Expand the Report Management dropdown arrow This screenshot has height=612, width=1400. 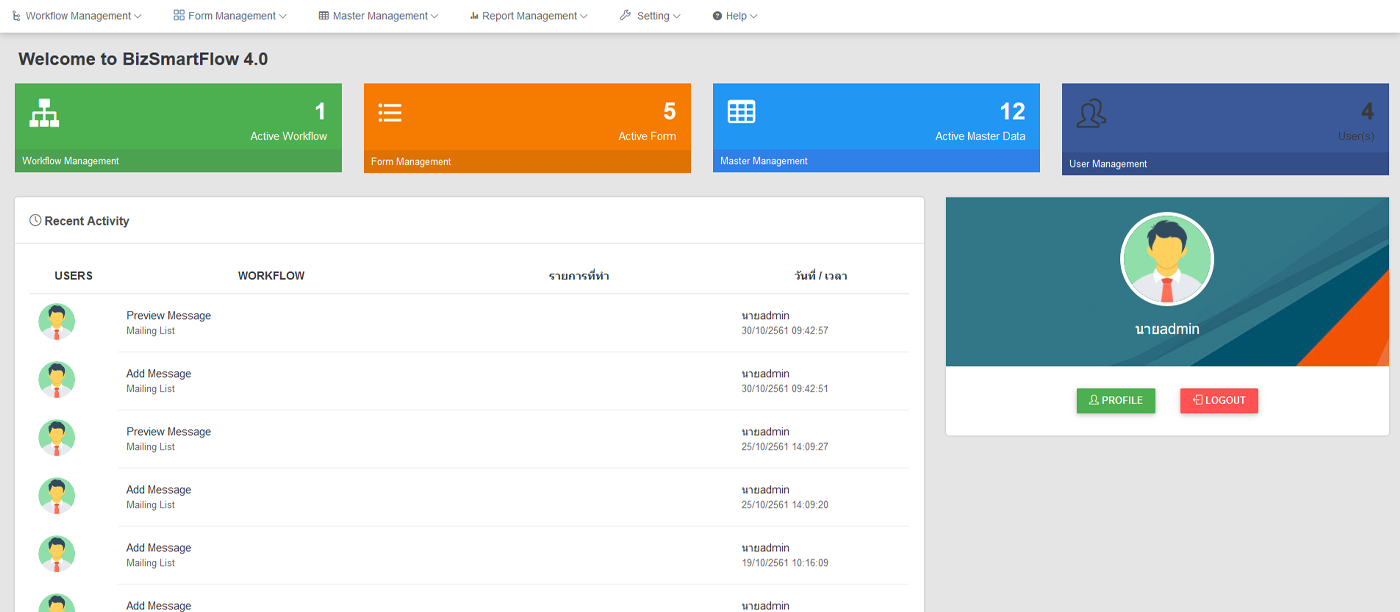point(584,16)
